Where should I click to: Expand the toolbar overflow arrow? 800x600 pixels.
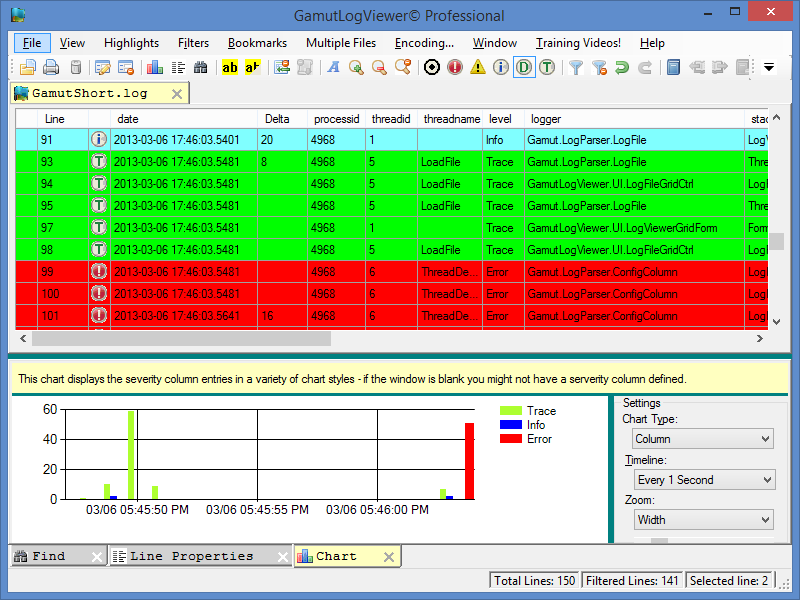769,67
